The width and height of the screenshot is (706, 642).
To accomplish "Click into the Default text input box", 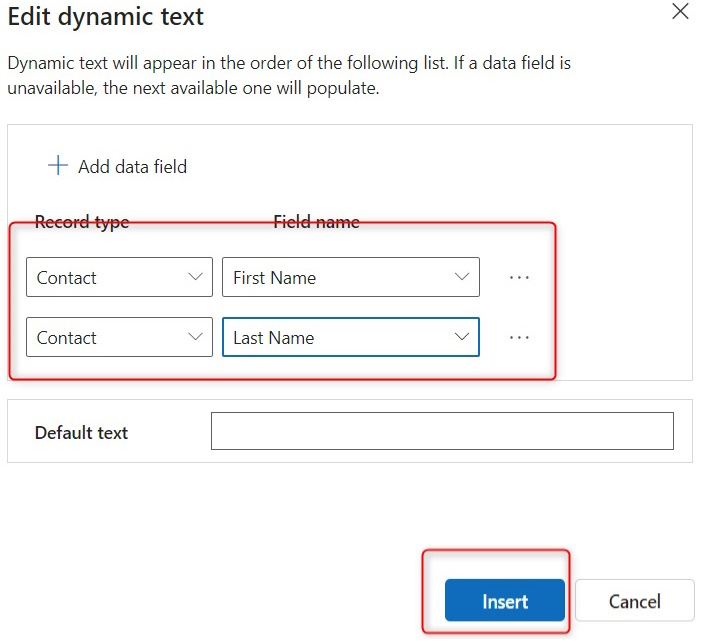I will (442, 431).
